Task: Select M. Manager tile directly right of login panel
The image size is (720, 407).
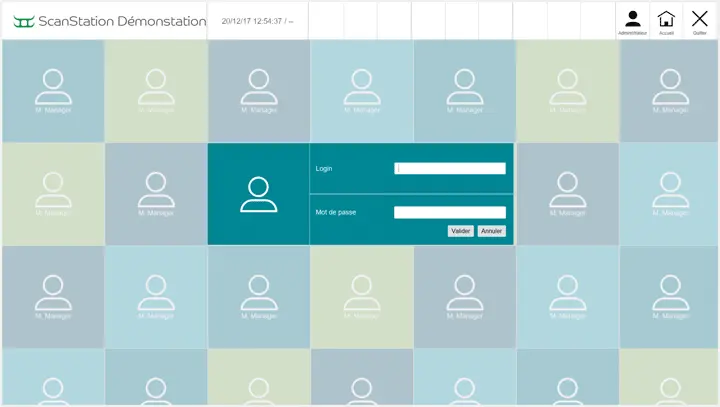Action: [x=567, y=194]
